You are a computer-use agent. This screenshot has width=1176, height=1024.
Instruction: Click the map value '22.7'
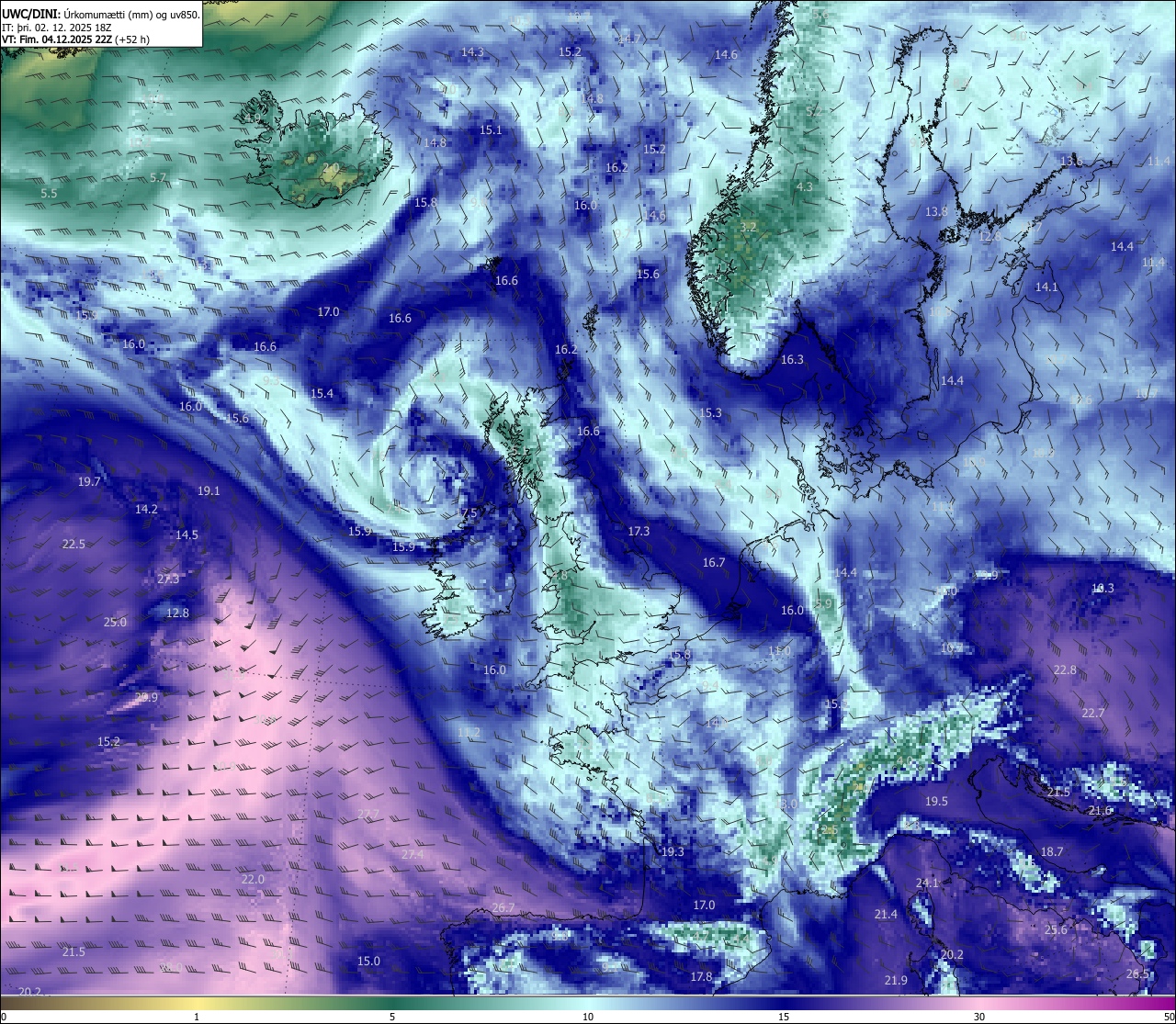[x=1093, y=714]
